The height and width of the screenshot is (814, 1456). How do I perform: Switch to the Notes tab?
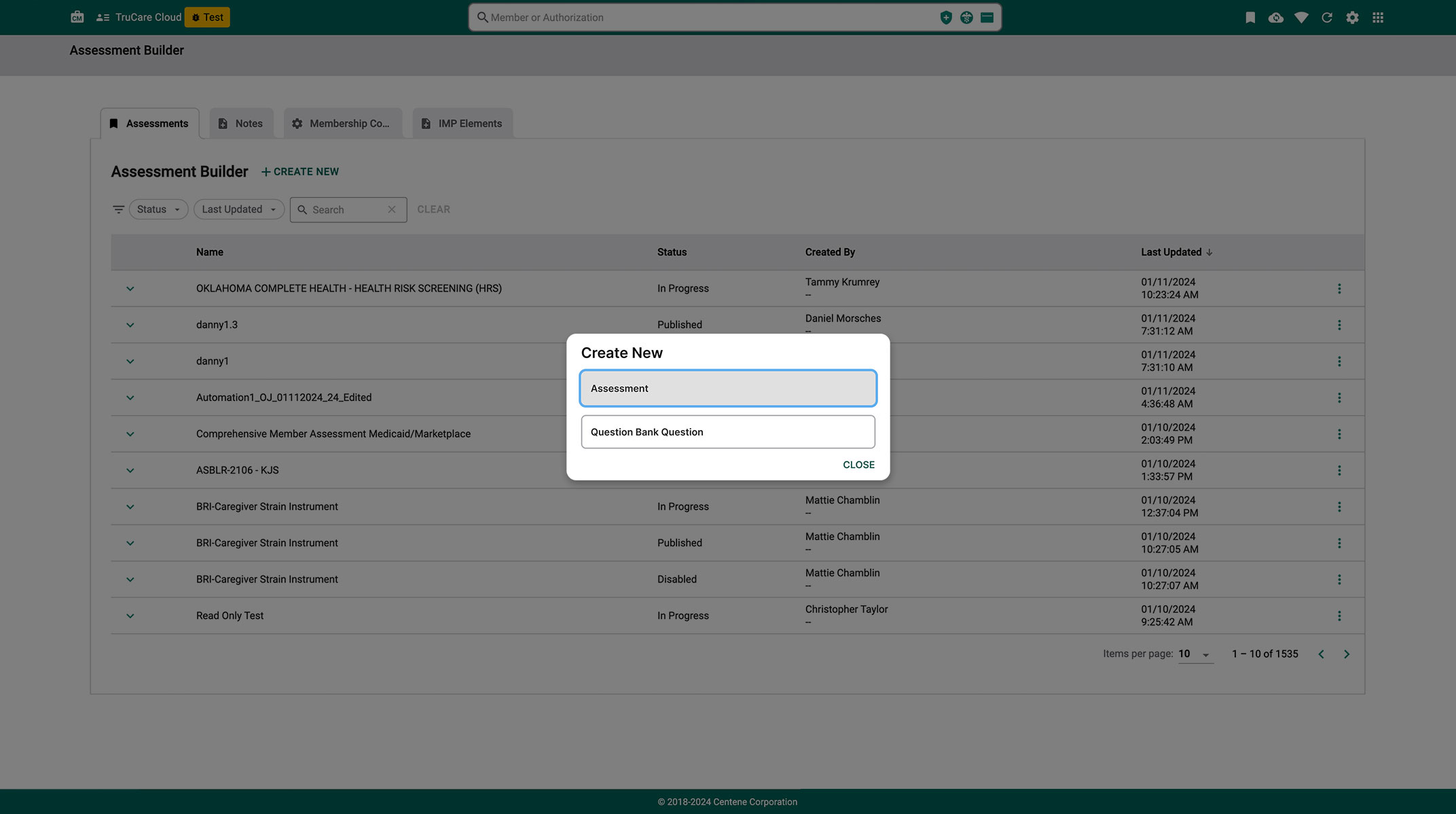[x=241, y=124]
